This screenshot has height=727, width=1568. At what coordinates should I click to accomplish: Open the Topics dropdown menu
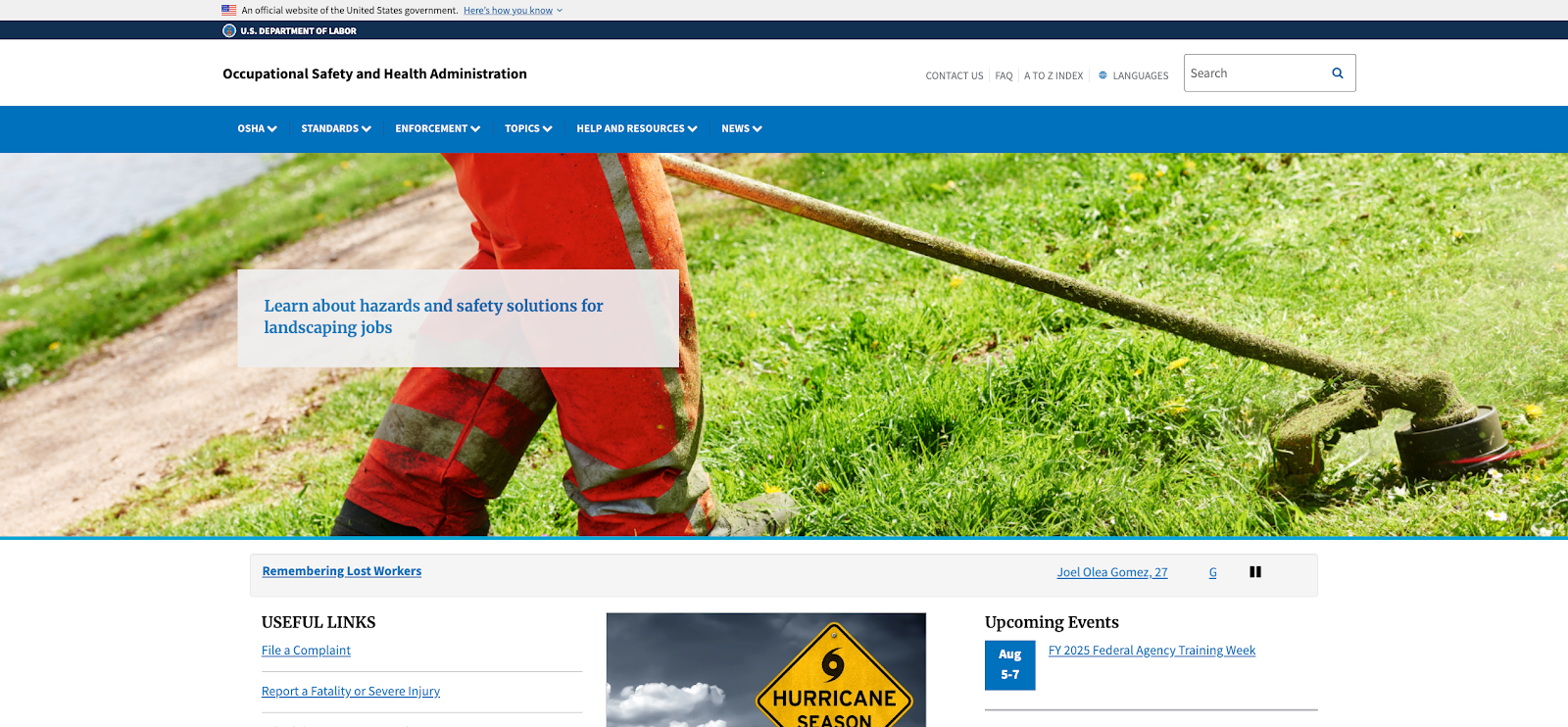pyautogui.click(x=528, y=128)
